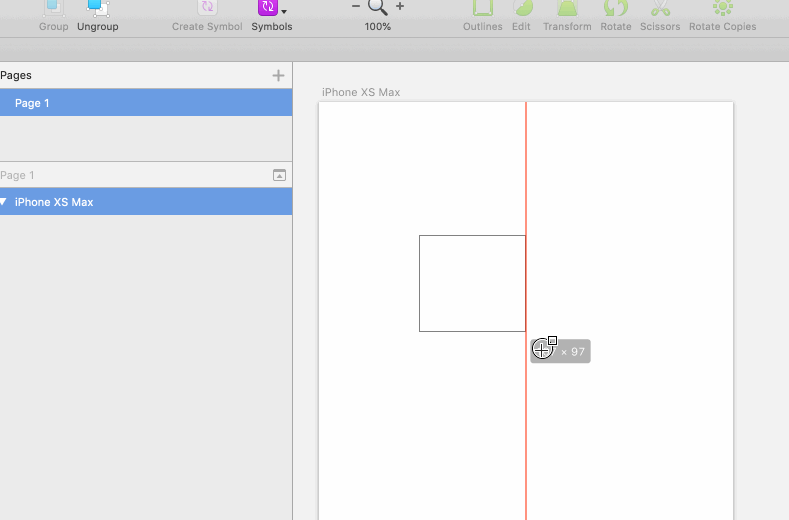
Task: Click the Outlines tool icon
Action: [482, 8]
